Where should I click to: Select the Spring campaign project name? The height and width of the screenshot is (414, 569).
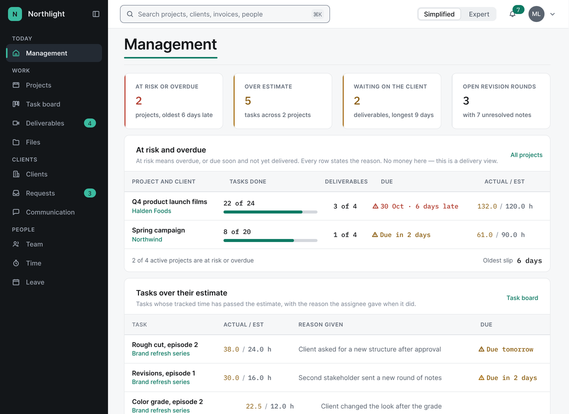point(159,230)
